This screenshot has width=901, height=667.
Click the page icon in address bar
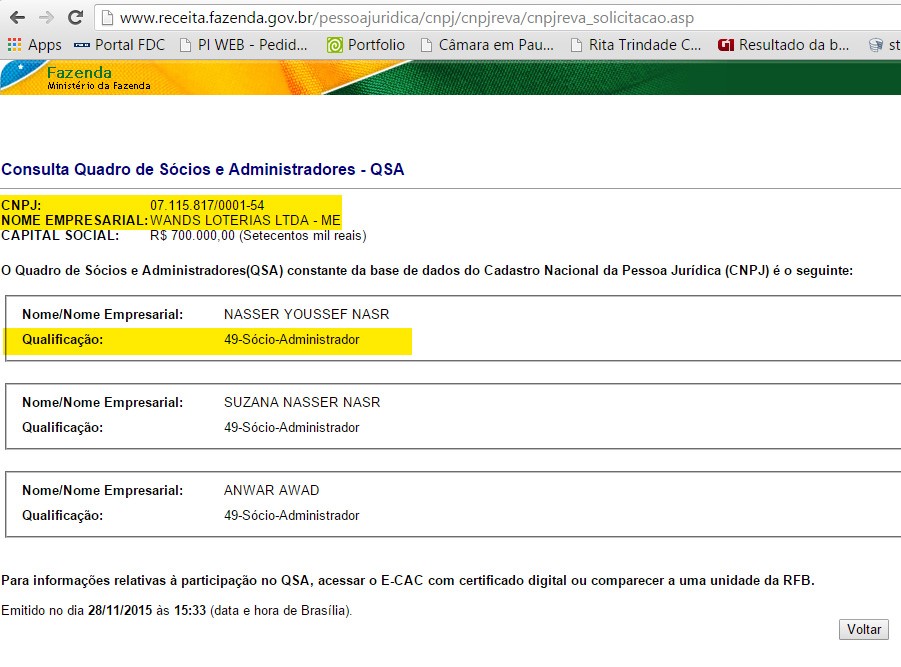pos(107,18)
